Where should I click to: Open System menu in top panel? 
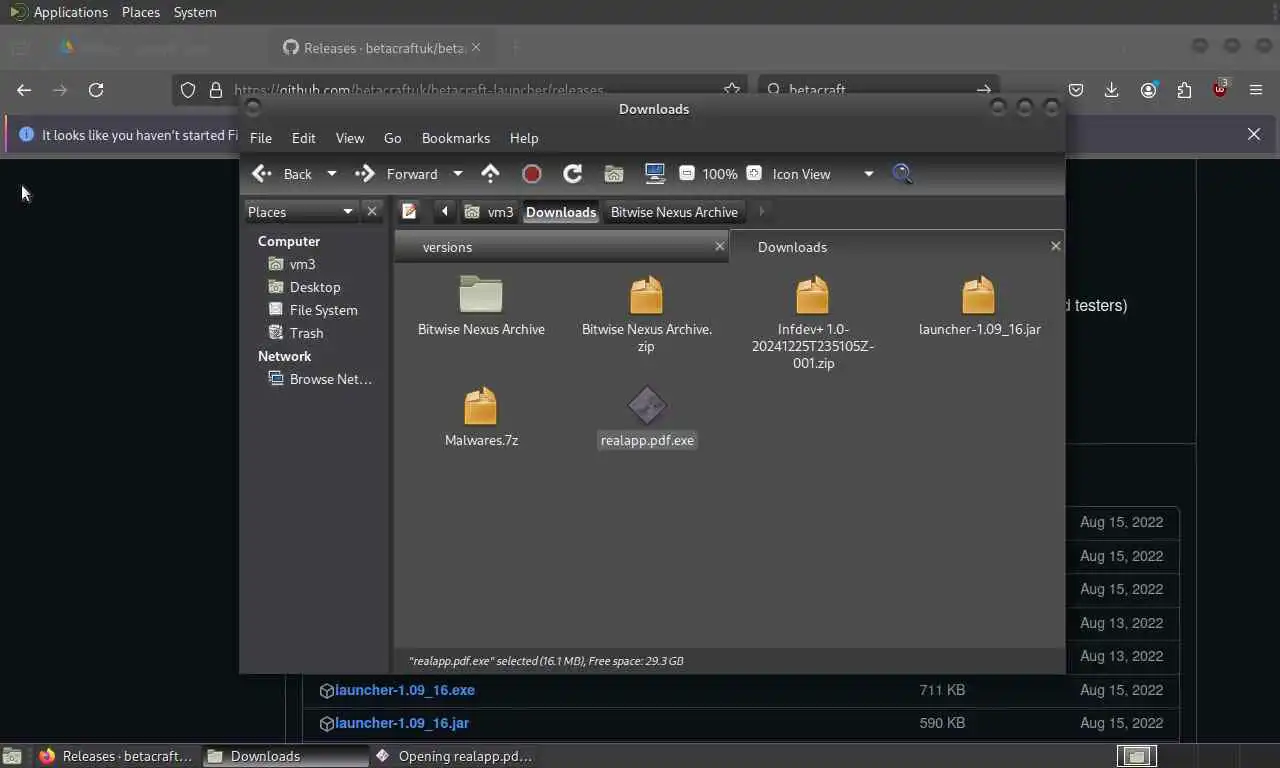pyautogui.click(x=195, y=12)
